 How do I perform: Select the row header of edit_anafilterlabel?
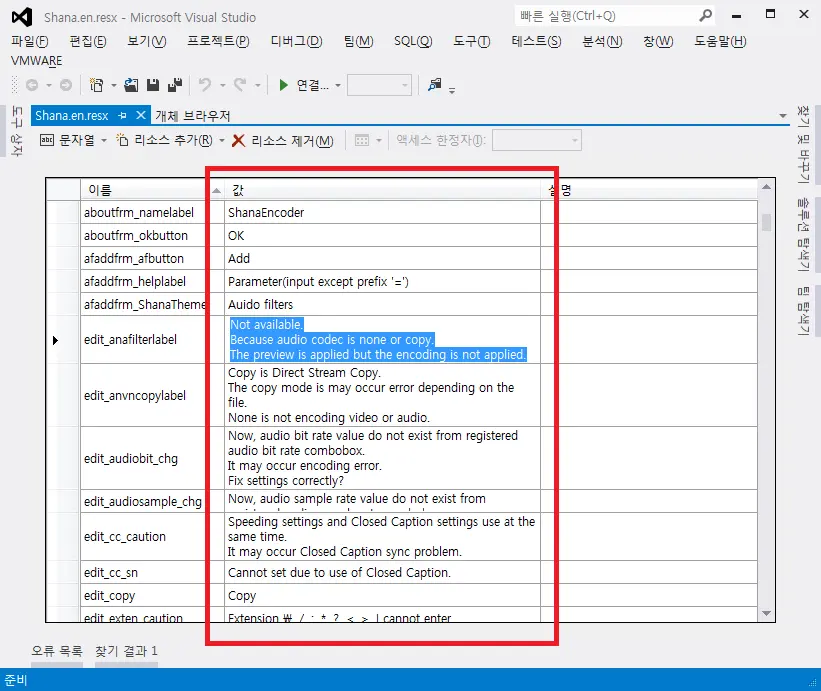(63, 340)
